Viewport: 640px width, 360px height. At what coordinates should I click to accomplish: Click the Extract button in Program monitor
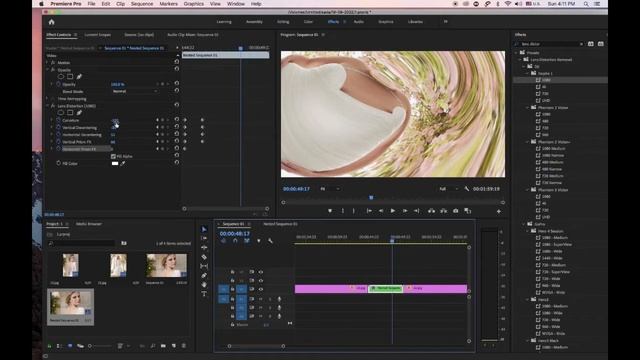(443, 211)
